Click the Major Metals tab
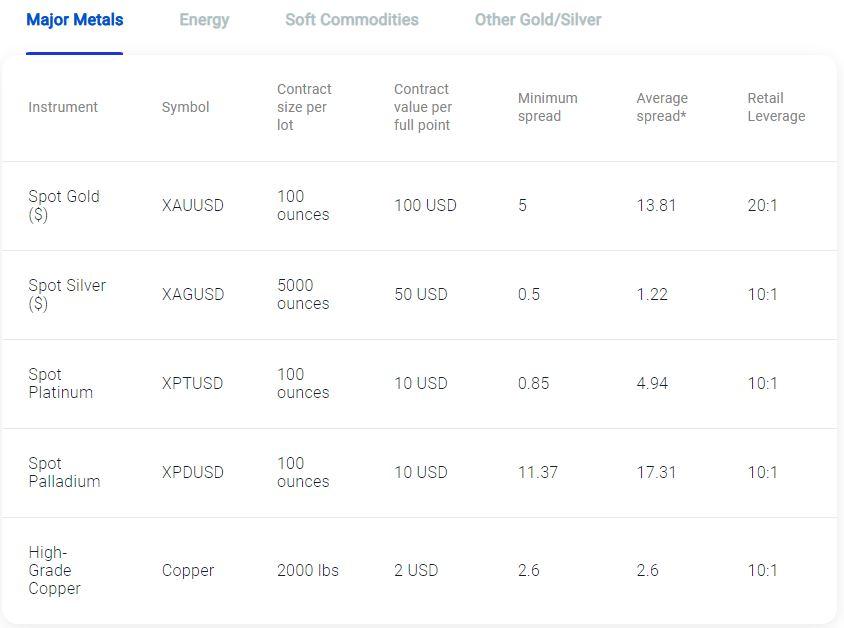Image resolution: width=844 pixels, height=628 pixels. [x=75, y=20]
